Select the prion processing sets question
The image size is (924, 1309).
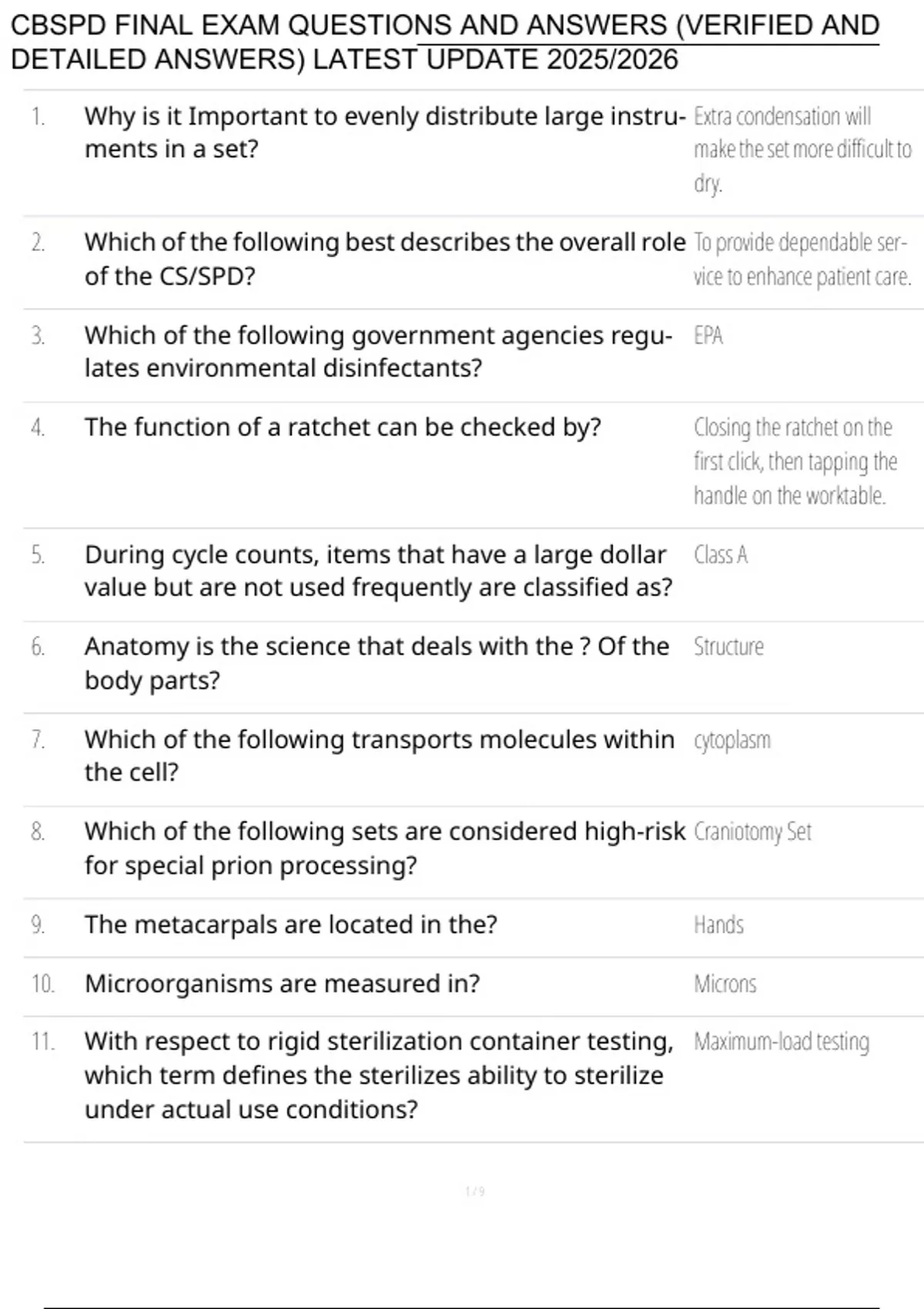click(x=385, y=848)
